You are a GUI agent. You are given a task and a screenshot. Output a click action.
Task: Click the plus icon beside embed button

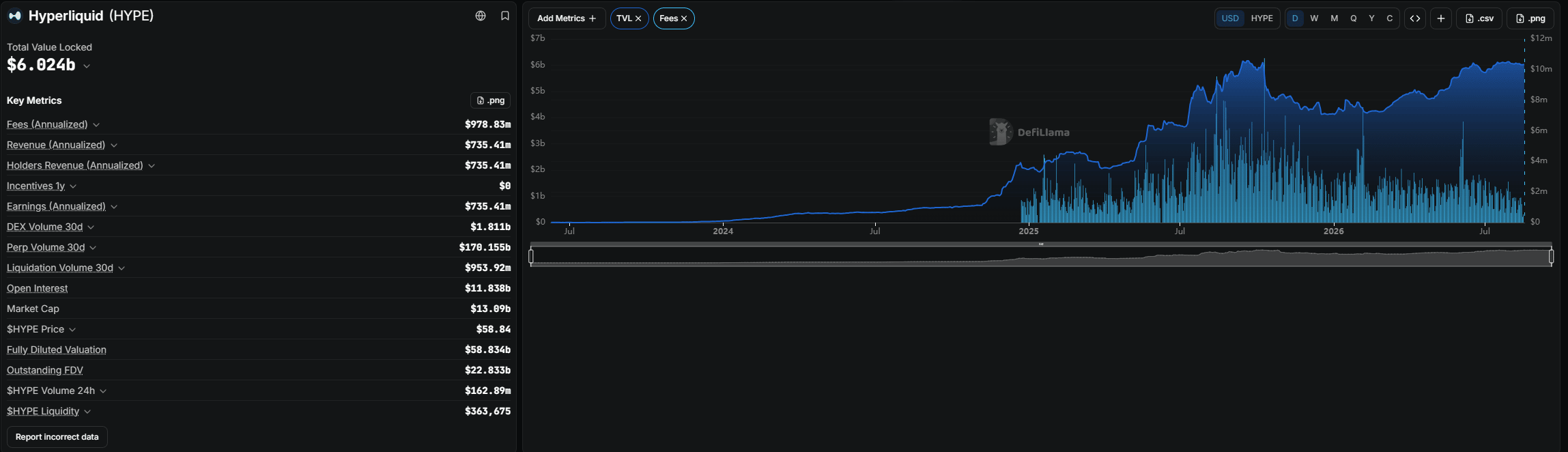pyautogui.click(x=1441, y=18)
